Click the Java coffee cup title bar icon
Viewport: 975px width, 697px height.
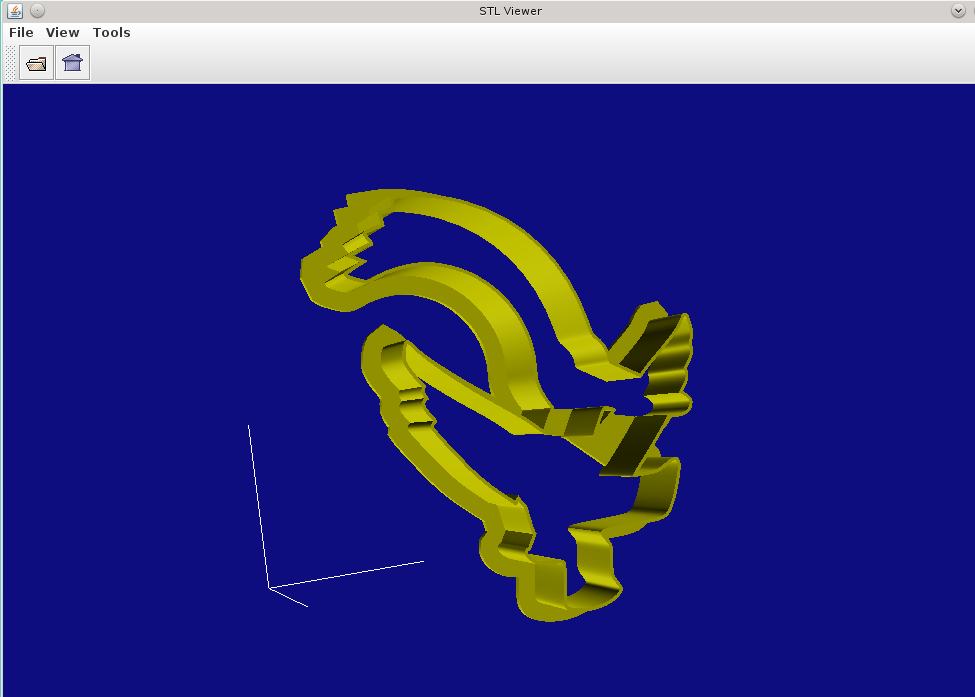tap(14, 10)
